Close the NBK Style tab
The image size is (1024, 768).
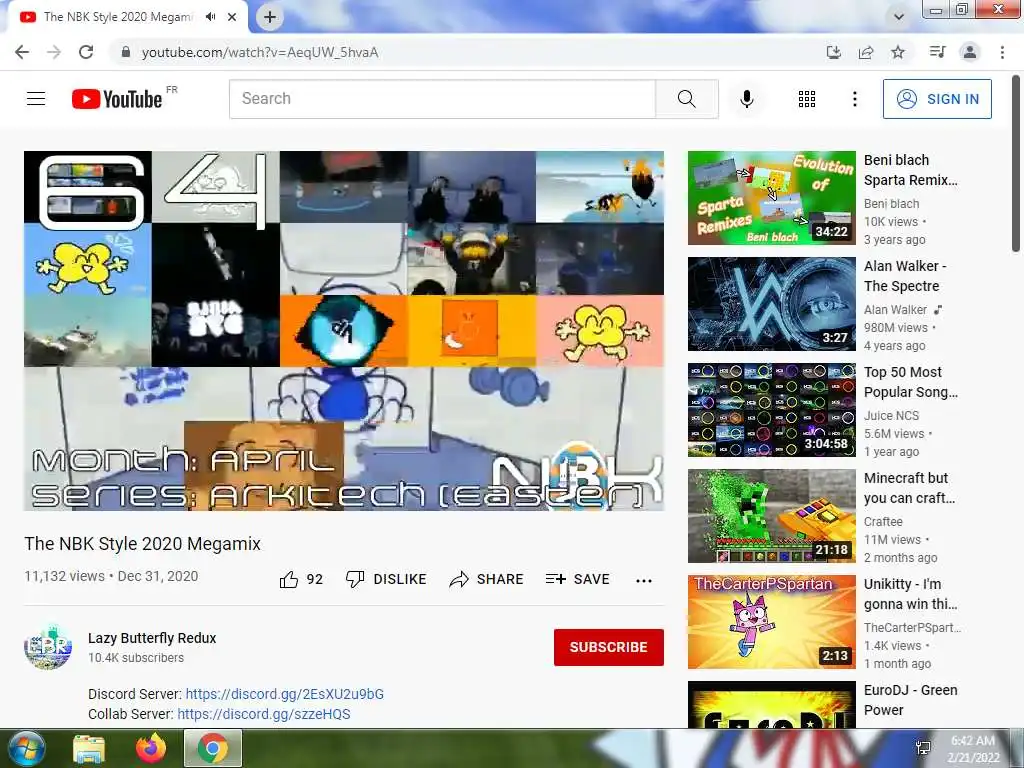(x=232, y=17)
